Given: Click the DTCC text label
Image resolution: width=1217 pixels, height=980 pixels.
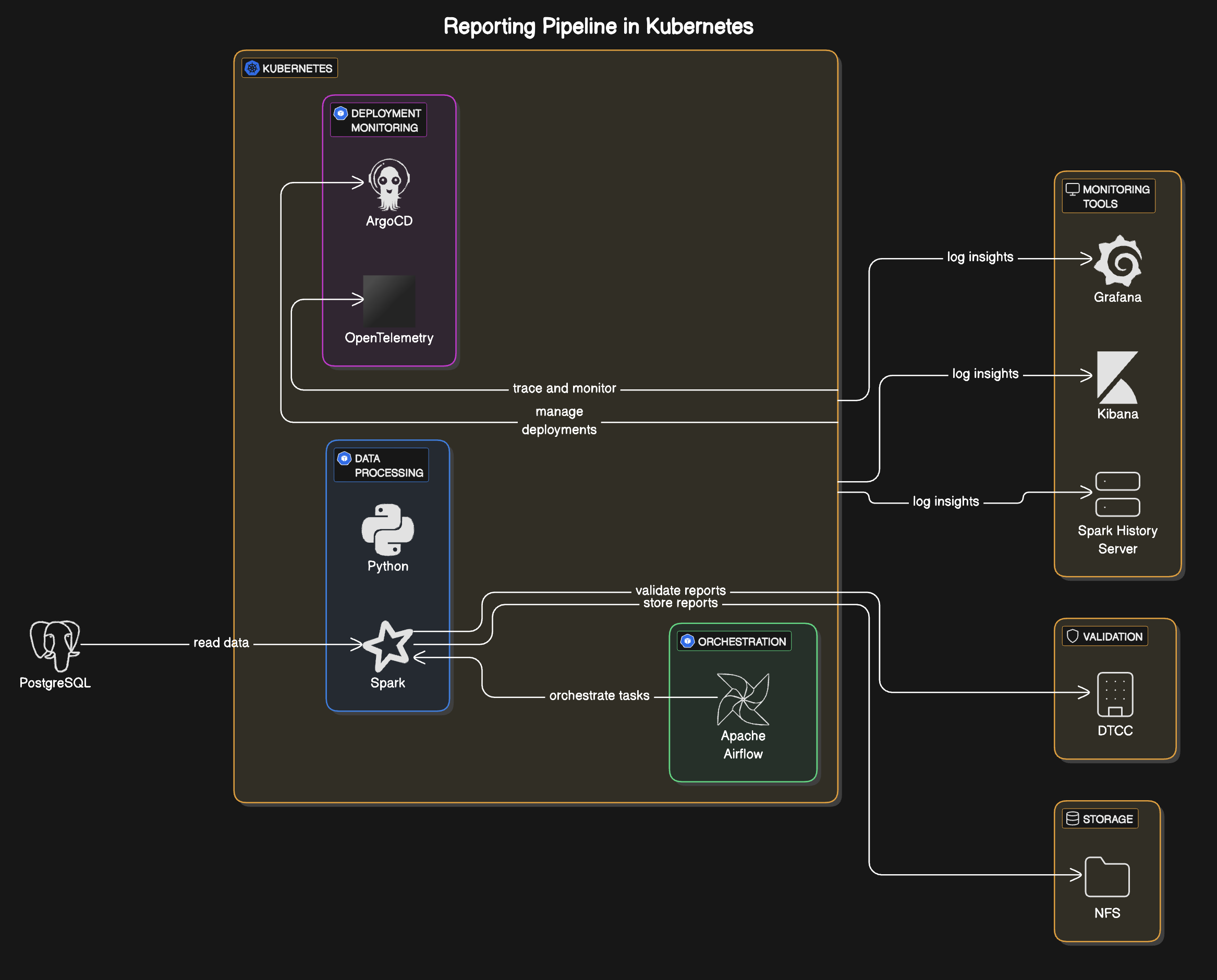Looking at the screenshot, I should (x=1115, y=730).
